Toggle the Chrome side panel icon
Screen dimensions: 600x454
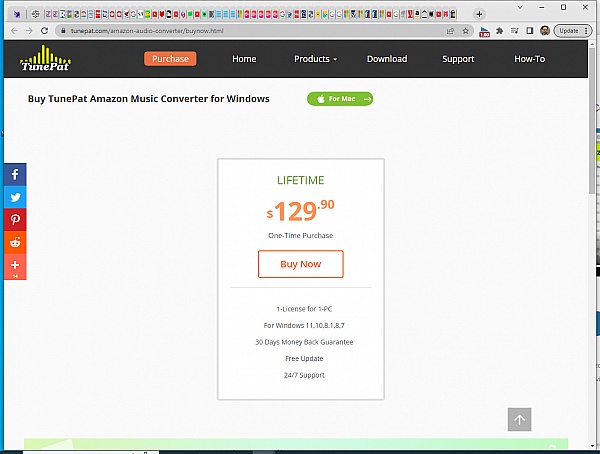click(530, 31)
